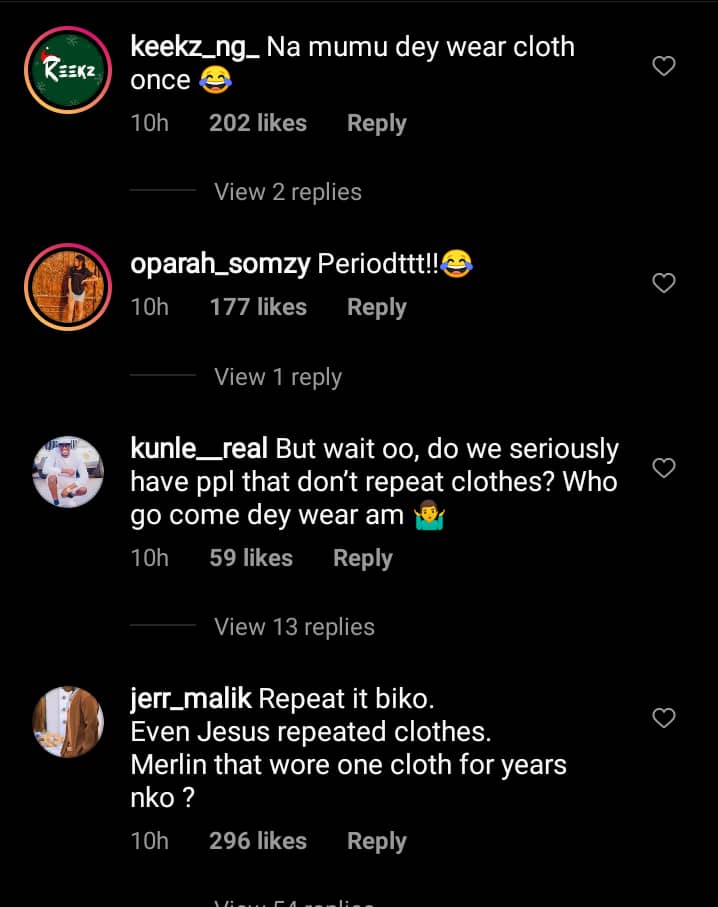View the 296 likes list
Screen dimensions: 718x907
(x=258, y=841)
